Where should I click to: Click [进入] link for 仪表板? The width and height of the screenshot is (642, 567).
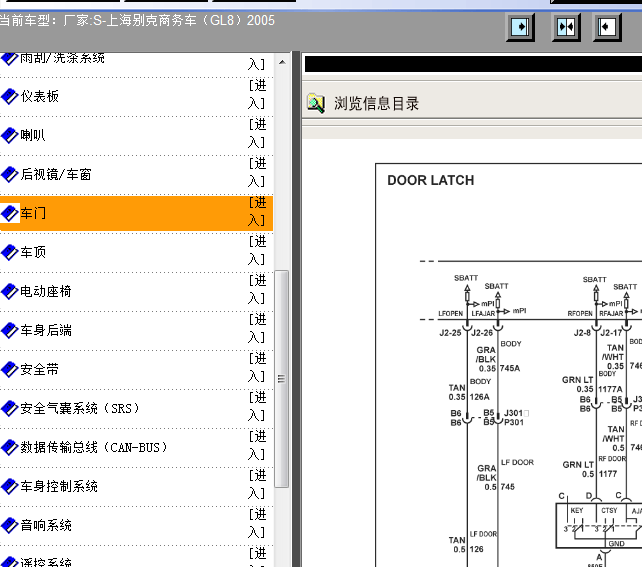pos(257,95)
